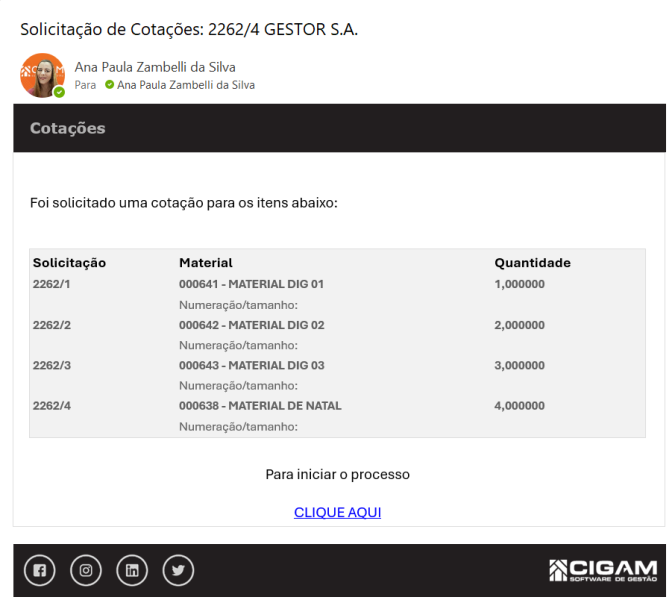Click the CIGAM logo in footer
672x600 pixels.
(x=603, y=570)
